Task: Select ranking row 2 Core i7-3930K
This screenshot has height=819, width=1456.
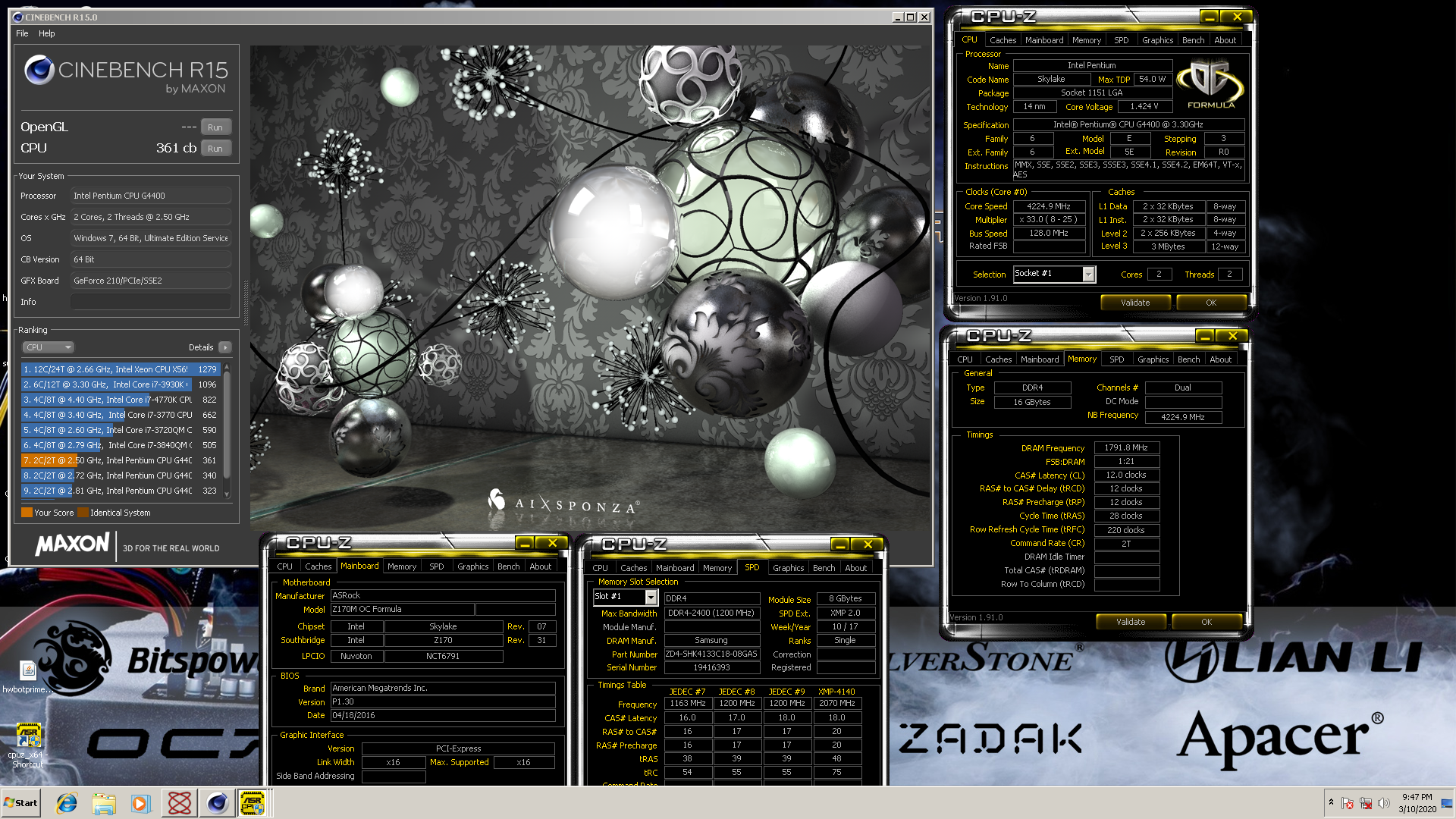Action: coord(121,384)
